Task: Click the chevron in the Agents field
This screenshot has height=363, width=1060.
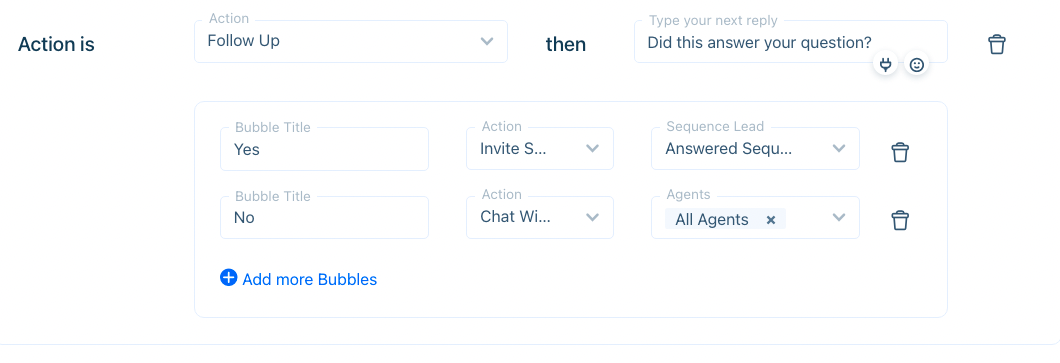Action: point(839,217)
